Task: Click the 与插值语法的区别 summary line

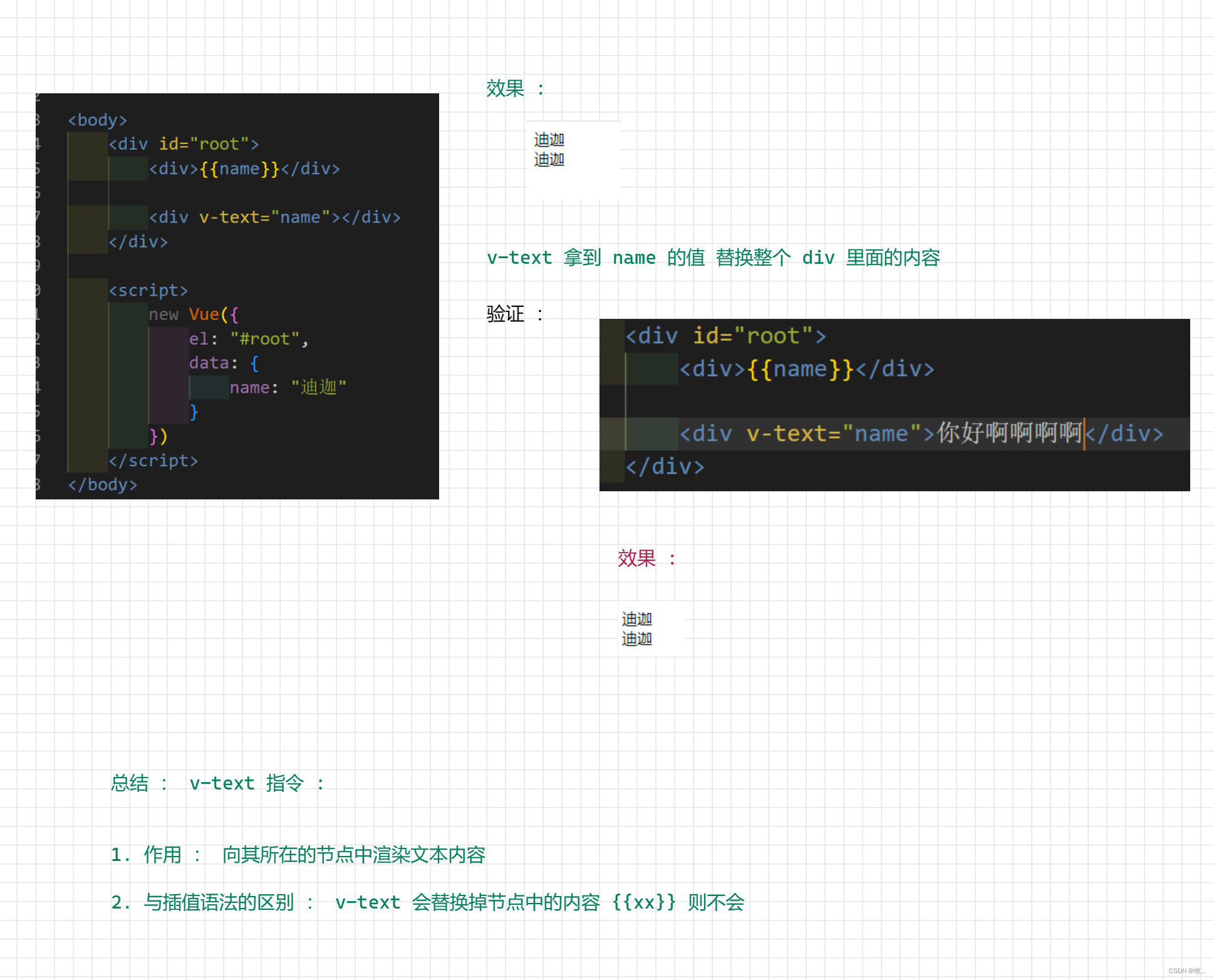Action: 427,902
